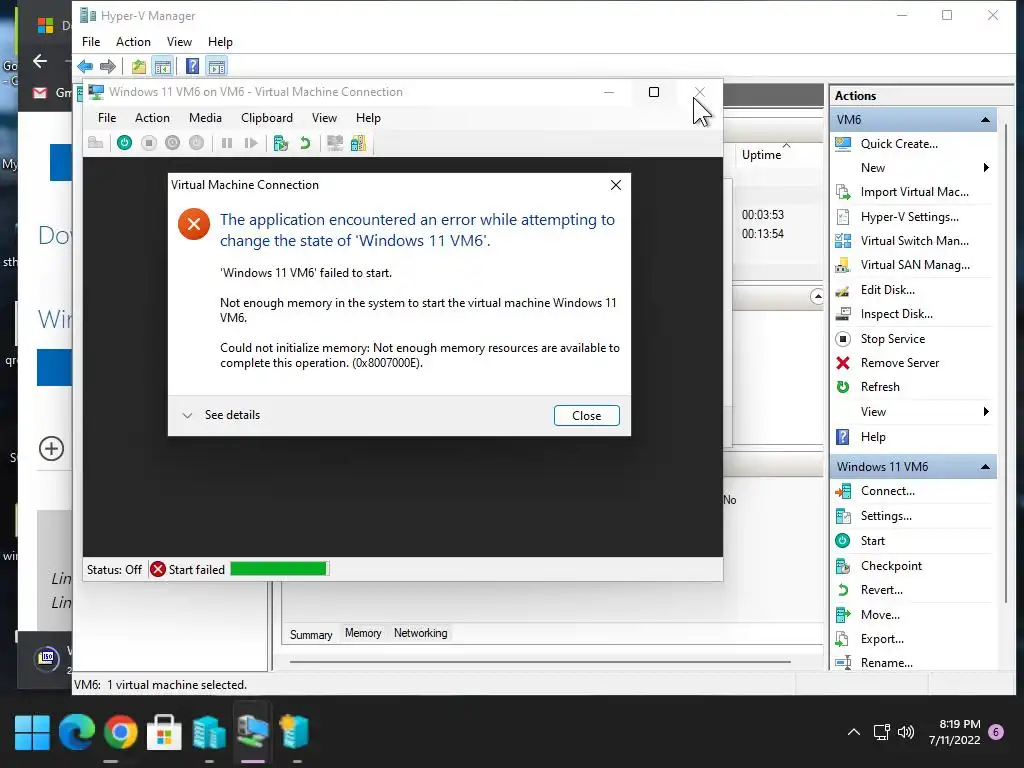Open Virtual Switch Manager action

(914, 241)
